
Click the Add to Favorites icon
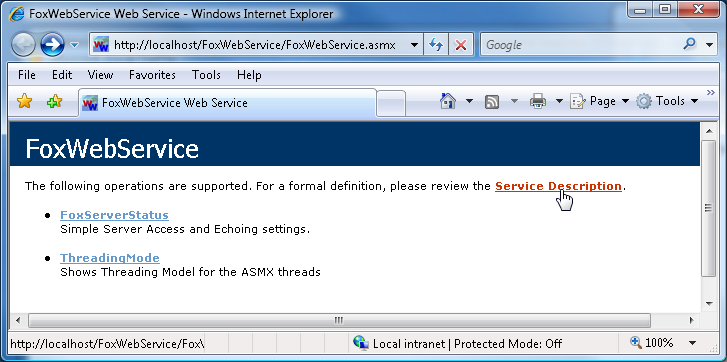[54, 101]
